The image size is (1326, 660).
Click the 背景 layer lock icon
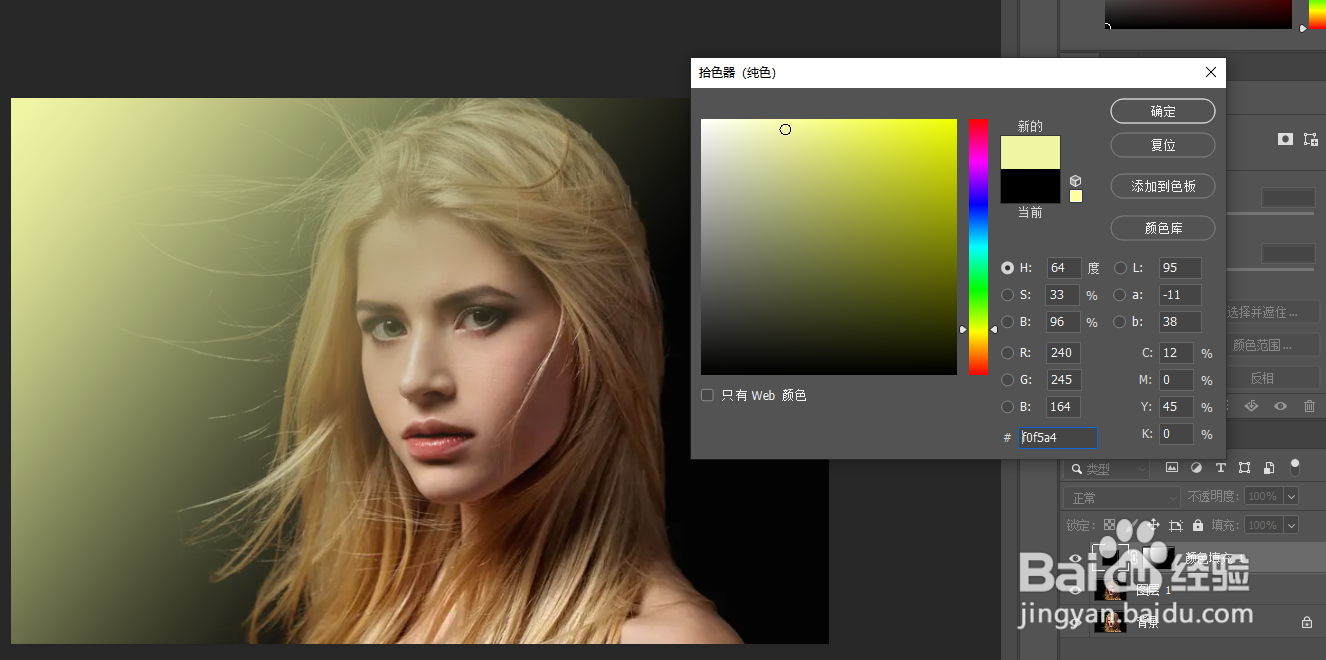point(1306,622)
